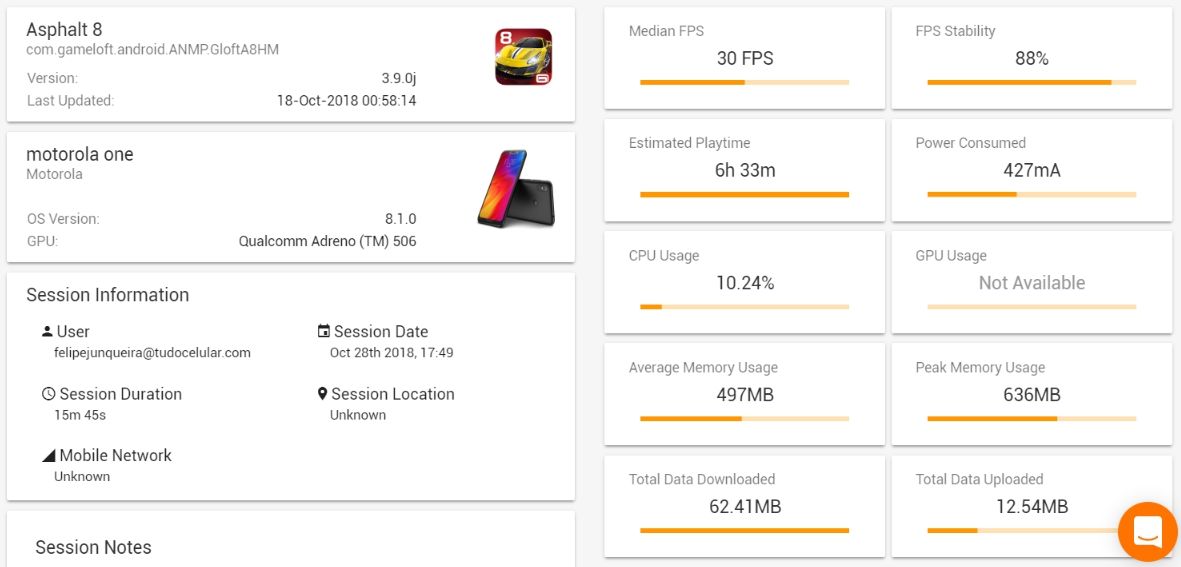Viewport: 1181px width, 567px height.
Task: Open the orange chat support bubble
Action: coord(1147,531)
